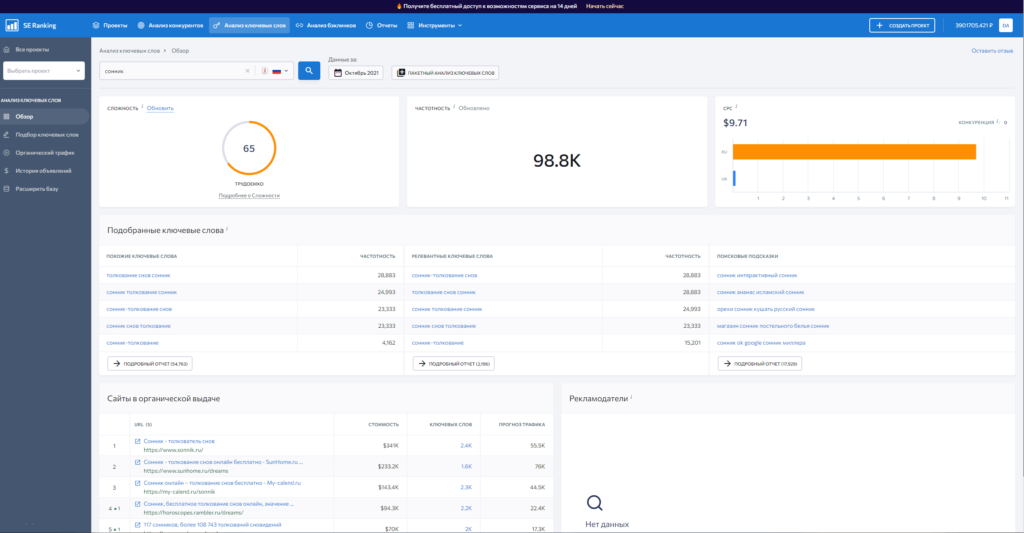Open keyword сонник интерактивный сонник
This screenshot has height=533, width=1024.
click(757, 276)
